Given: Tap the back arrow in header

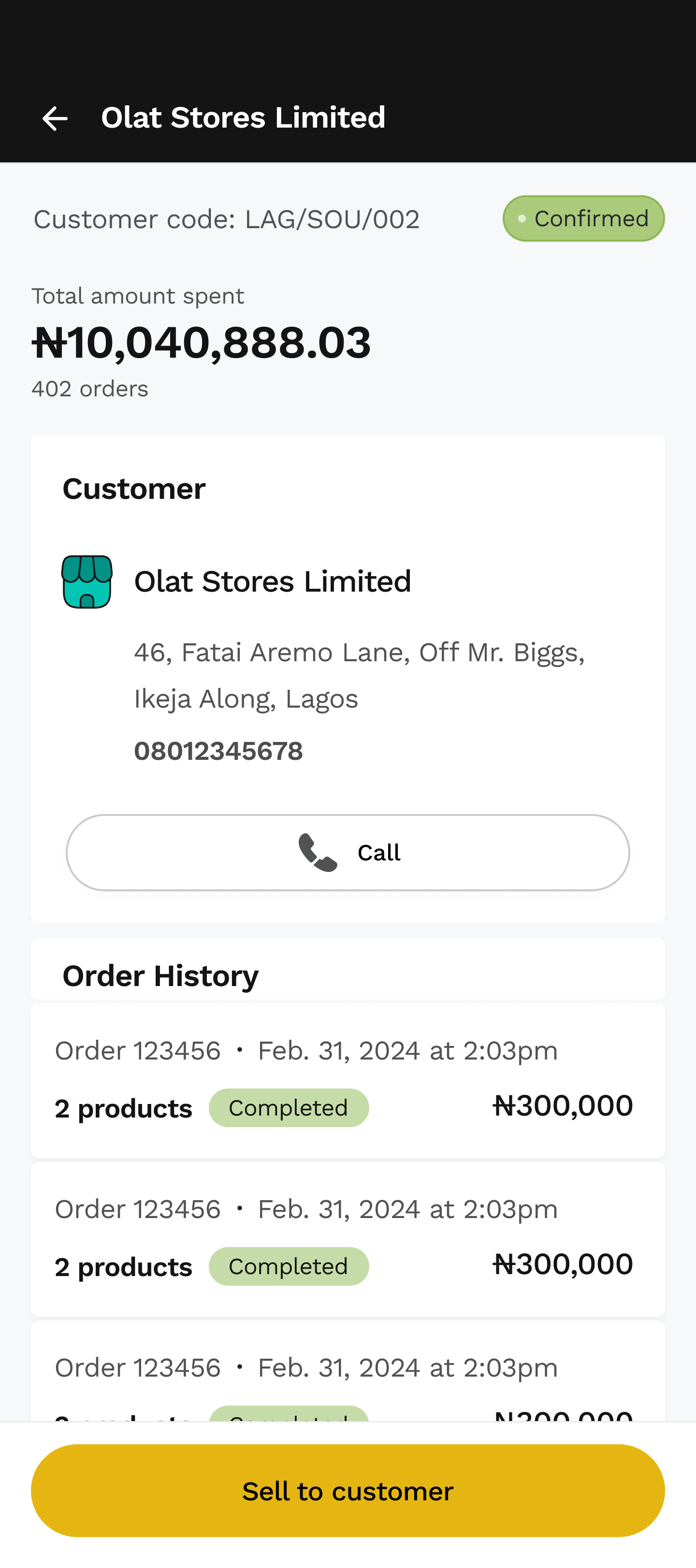Looking at the screenshot, I should coord(55,118).
